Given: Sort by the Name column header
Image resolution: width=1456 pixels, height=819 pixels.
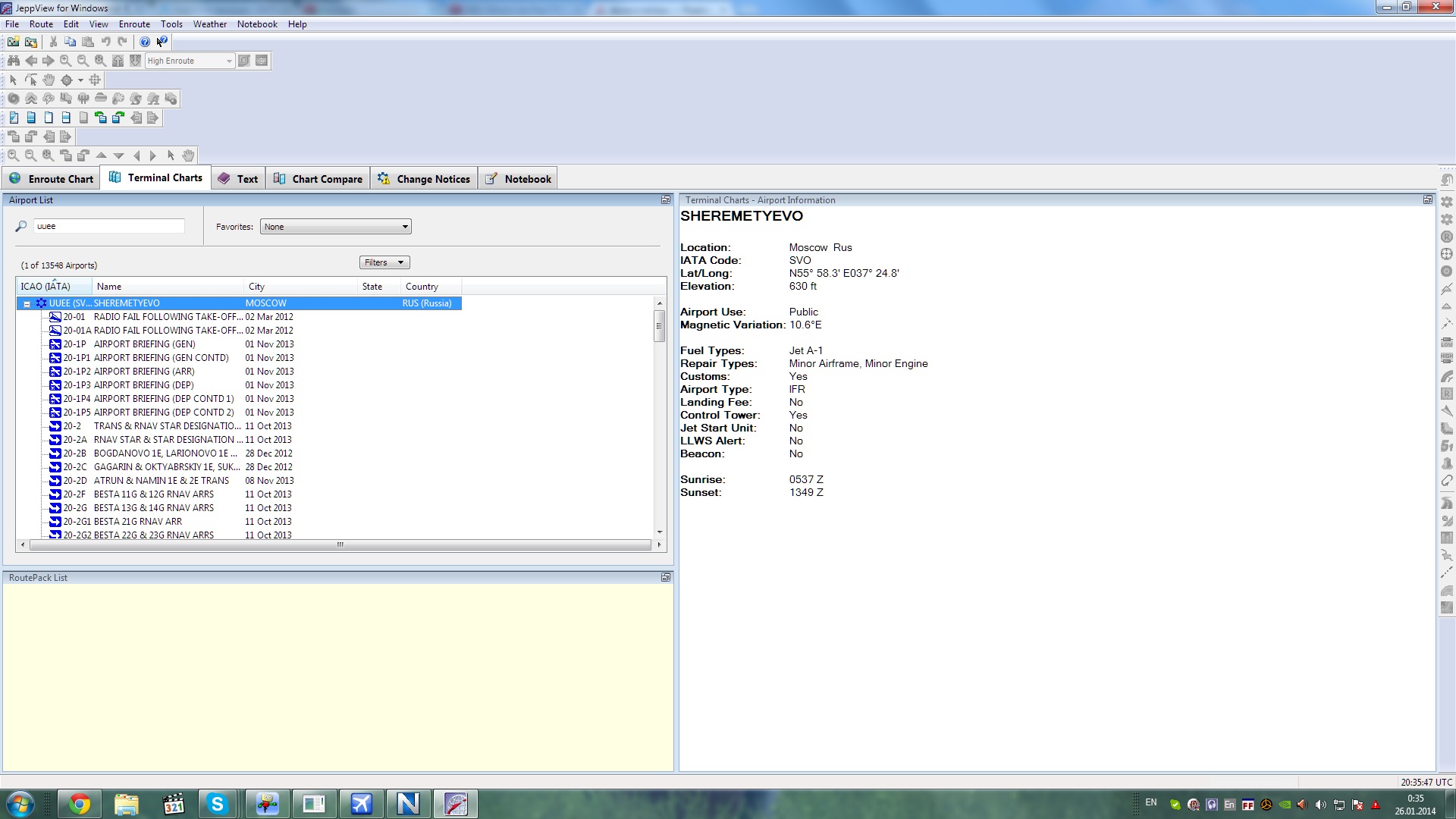Looking at the screenshot, I should (168, 287).
